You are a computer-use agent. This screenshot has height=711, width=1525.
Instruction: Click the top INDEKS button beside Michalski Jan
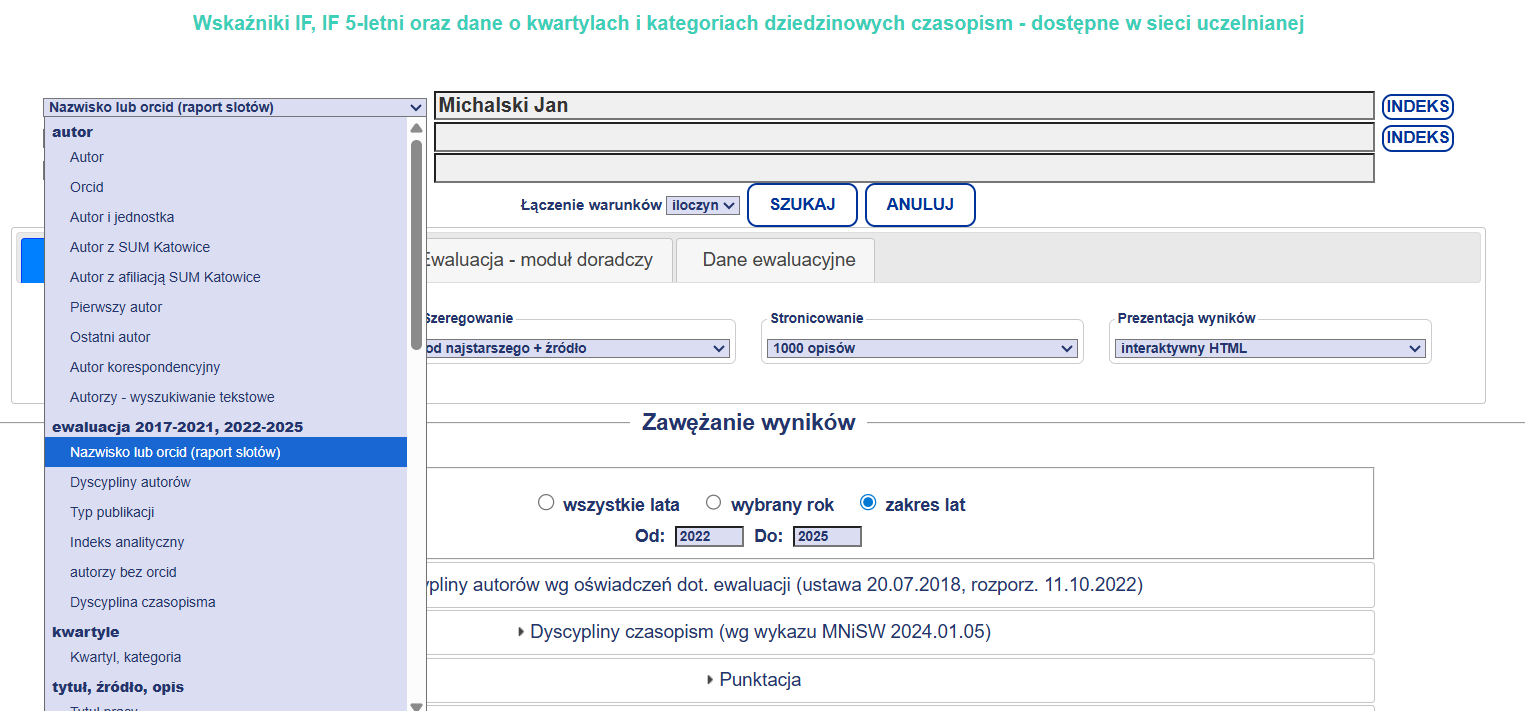pyautogui.click(x=1417, y=106)
